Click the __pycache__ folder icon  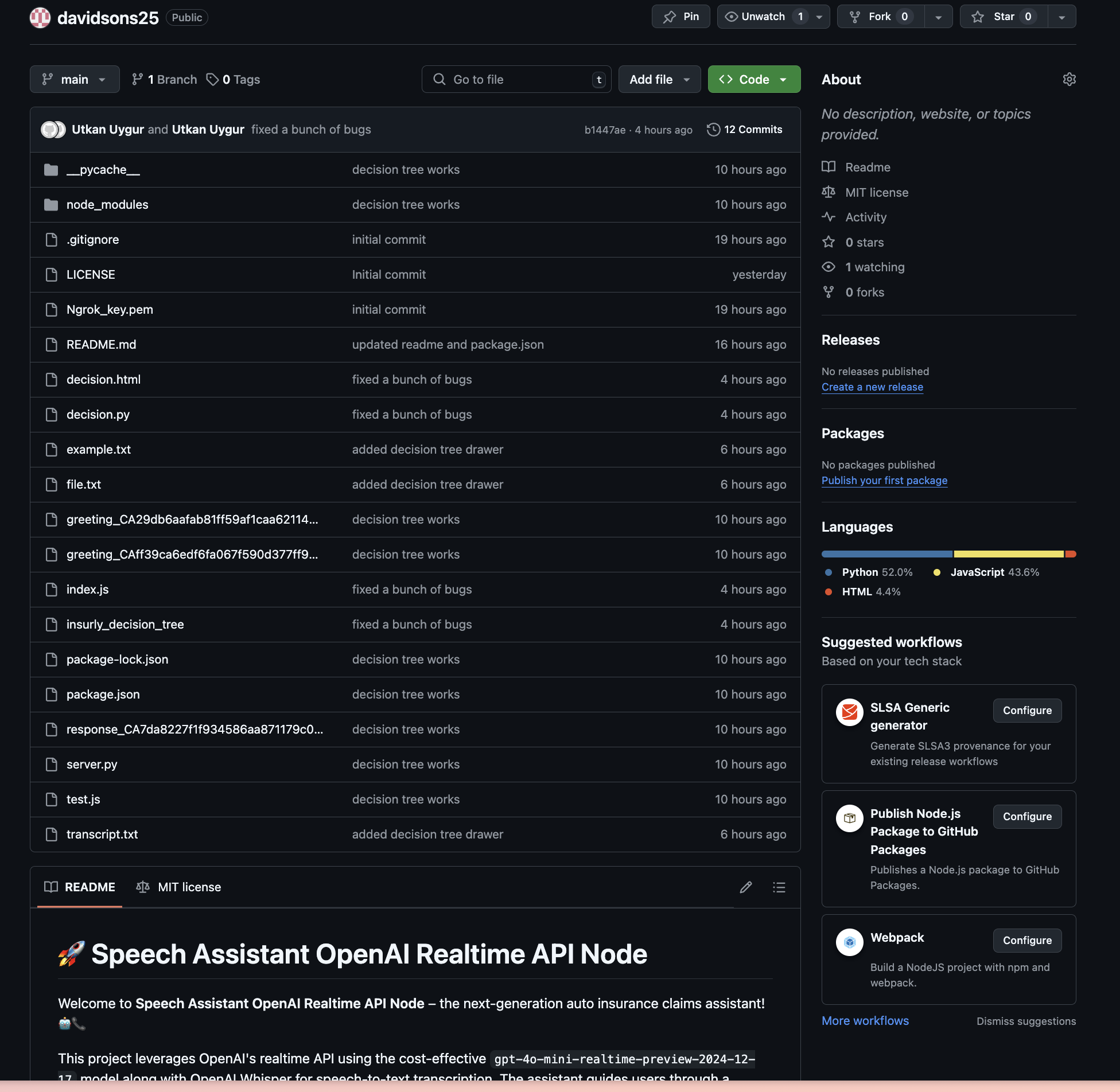click(51, 170)
